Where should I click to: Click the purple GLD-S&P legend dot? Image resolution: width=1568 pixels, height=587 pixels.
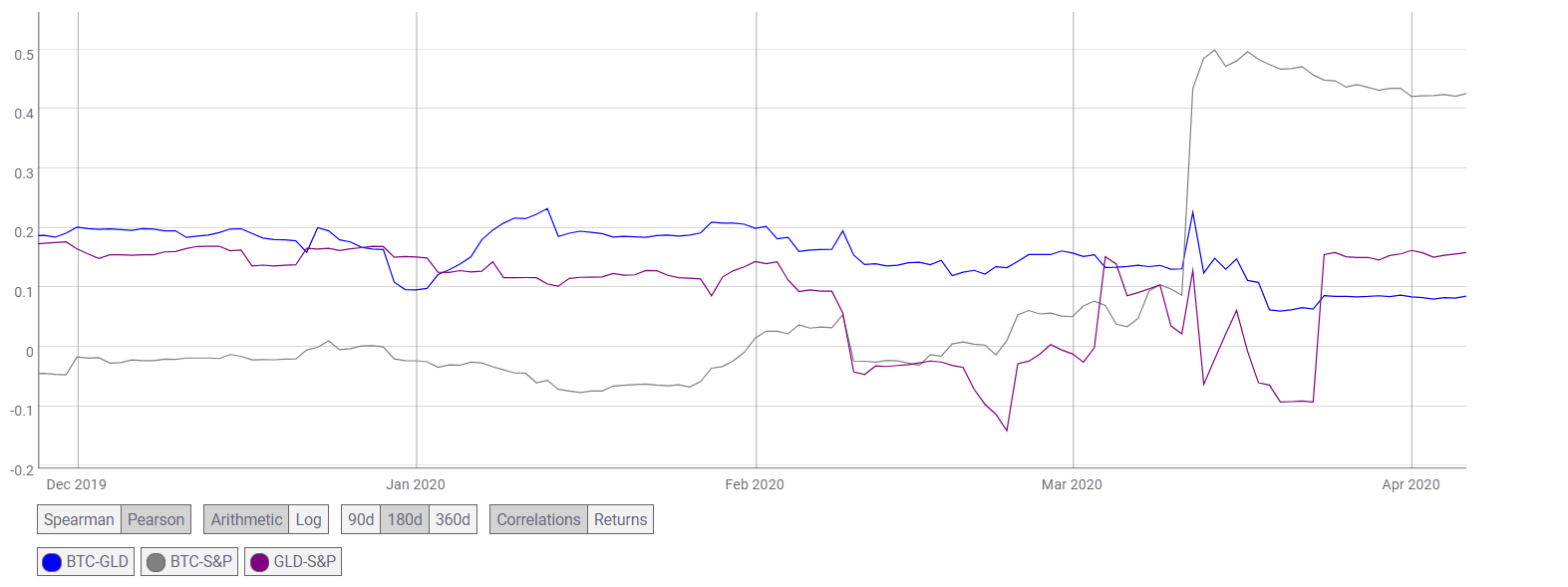coord(258,561)
